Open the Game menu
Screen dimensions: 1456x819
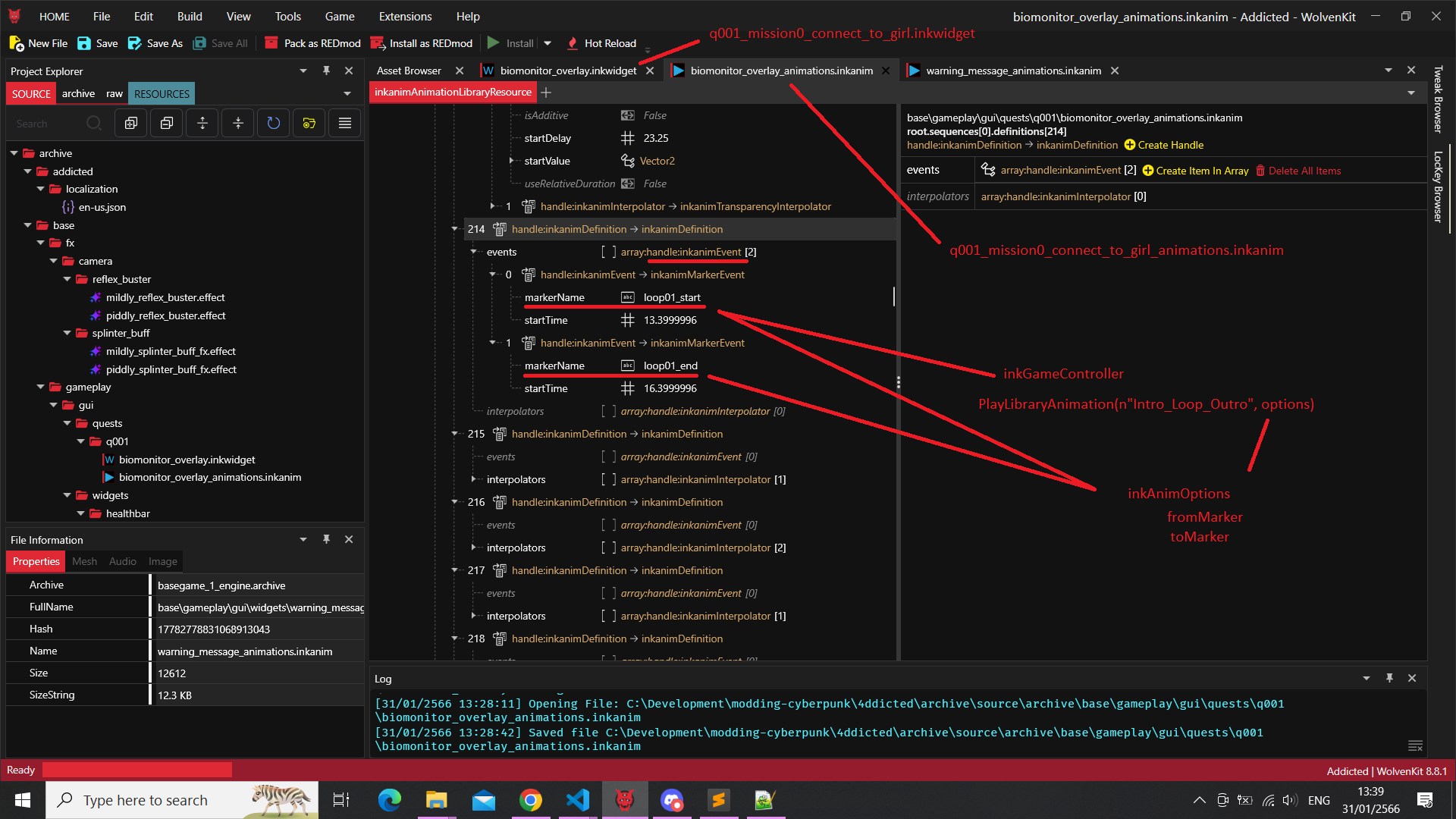(340, 16)
